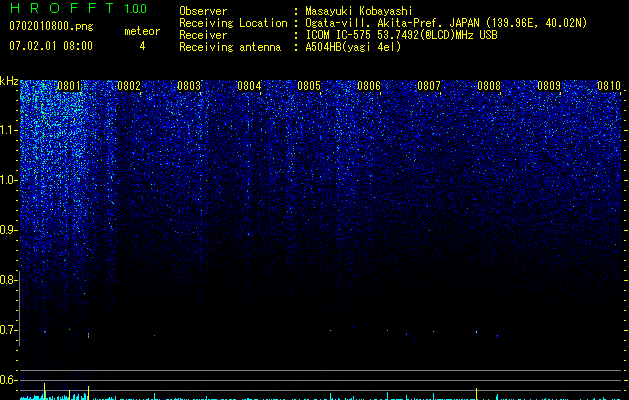The image size is (629, 400).
Task: Click the Receiving antenna label
Action: click(230, 47)
